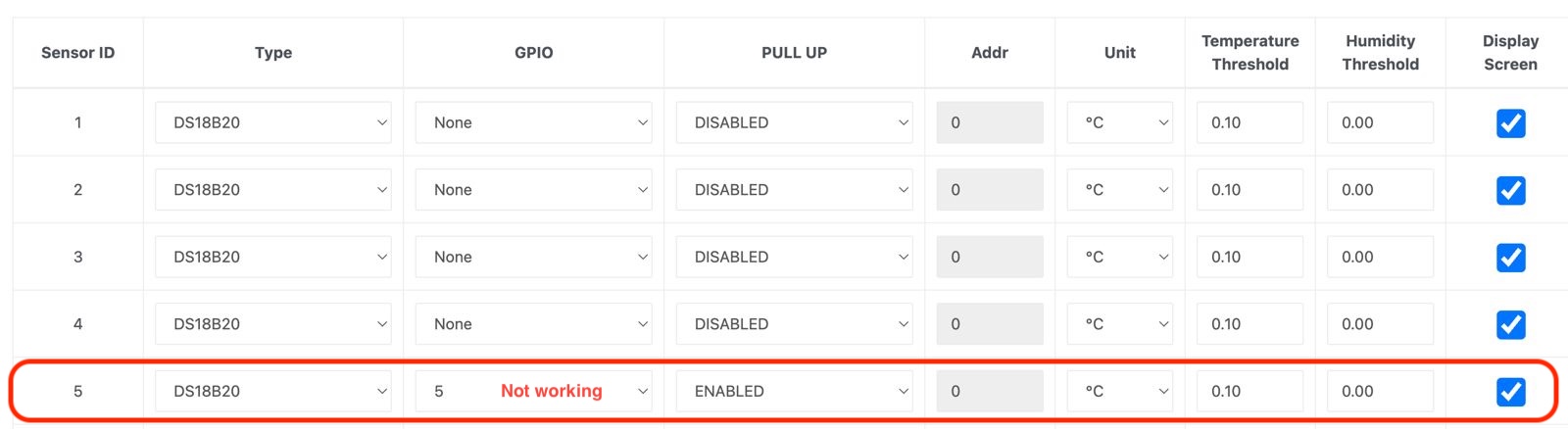Uncheck Display Screen for sensor 3

pos(1510,258)
